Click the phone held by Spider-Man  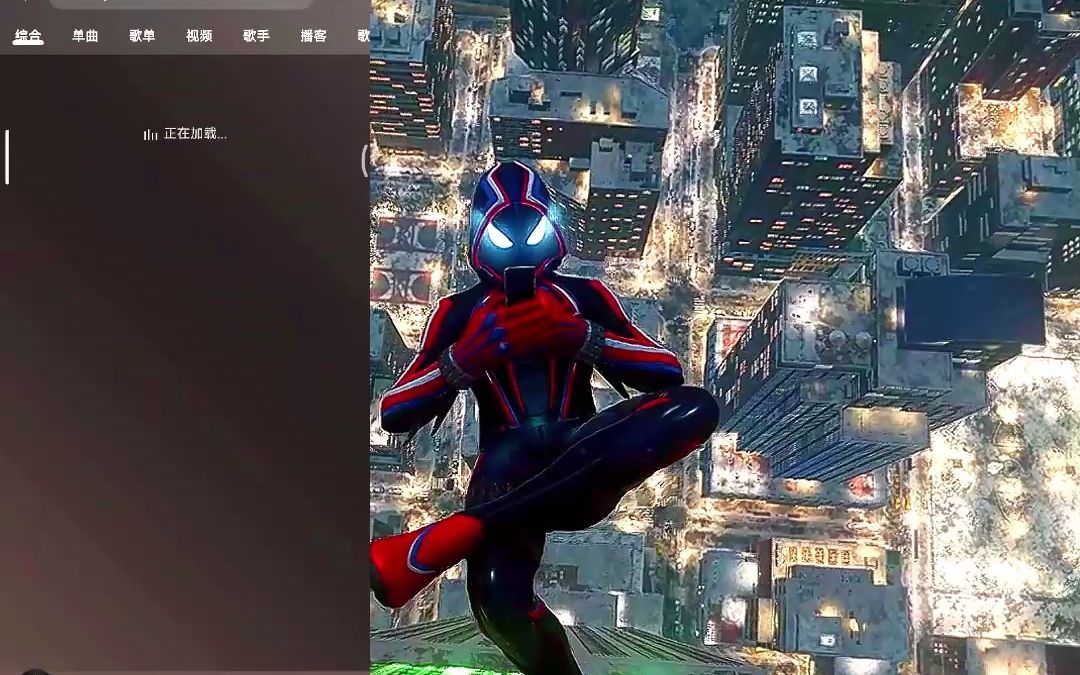[519, 287]
